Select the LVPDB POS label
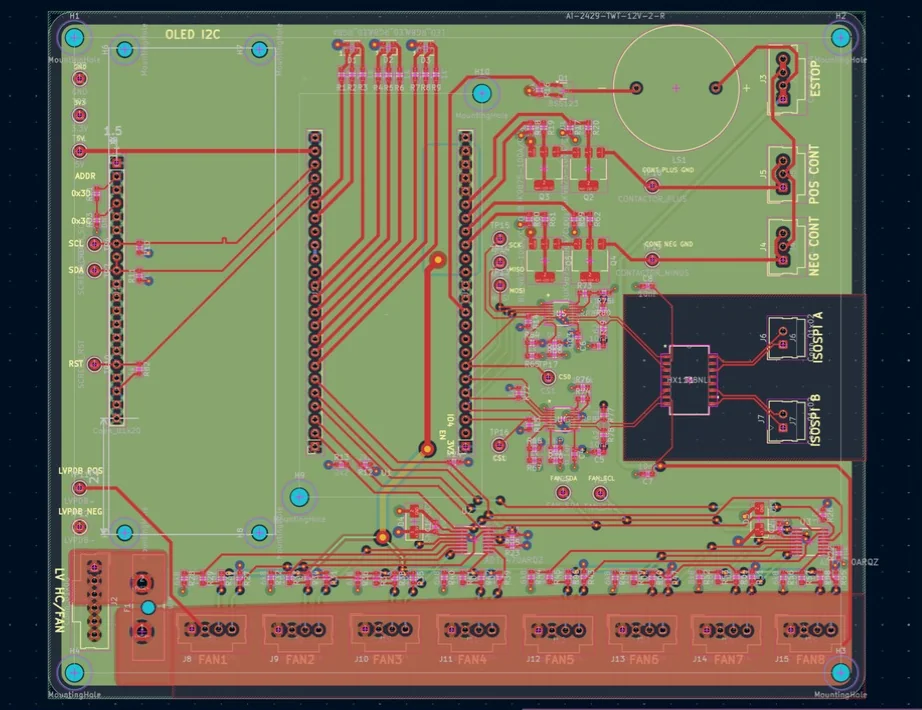Image resolution: width=922 pixels, height=710 pixels. click(x=81, y=471)
